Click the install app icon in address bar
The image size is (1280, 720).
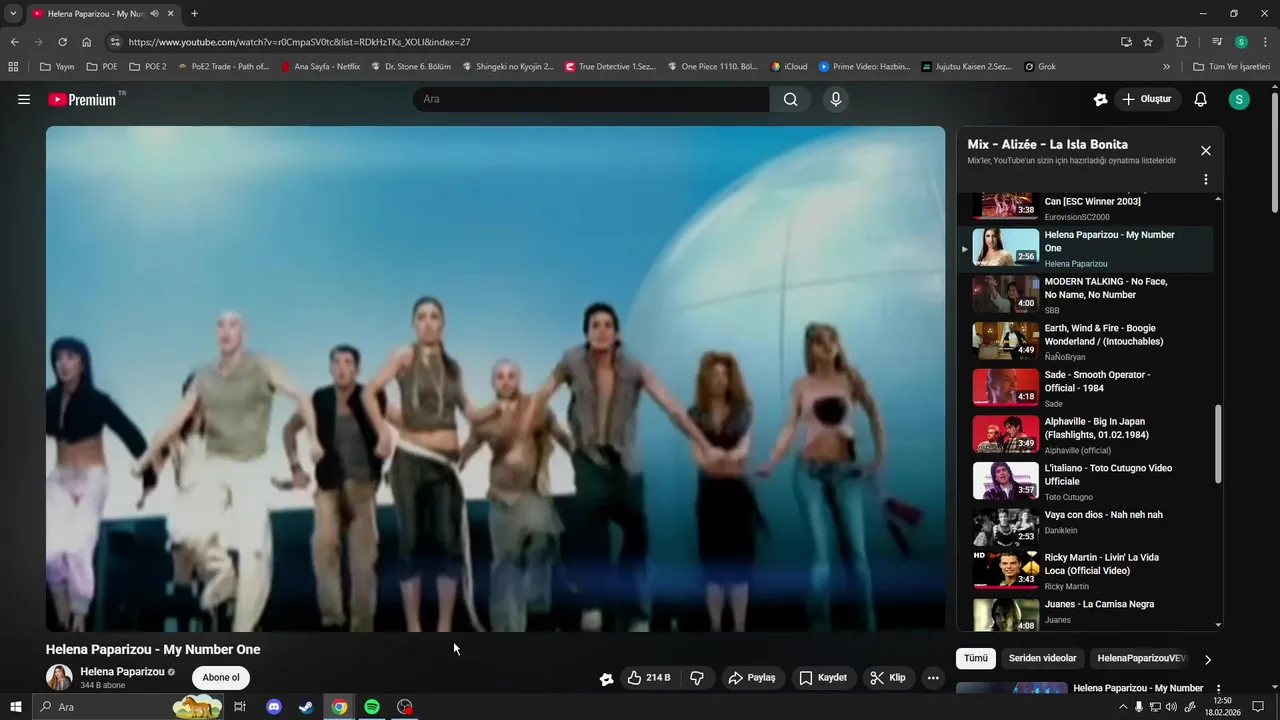tap(1126, 42)
